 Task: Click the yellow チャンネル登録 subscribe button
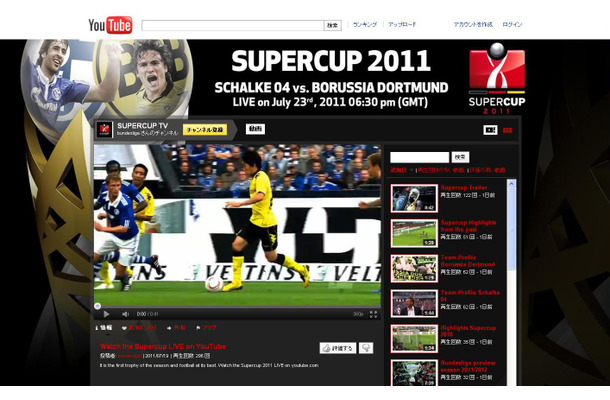[x=205, y=130]
